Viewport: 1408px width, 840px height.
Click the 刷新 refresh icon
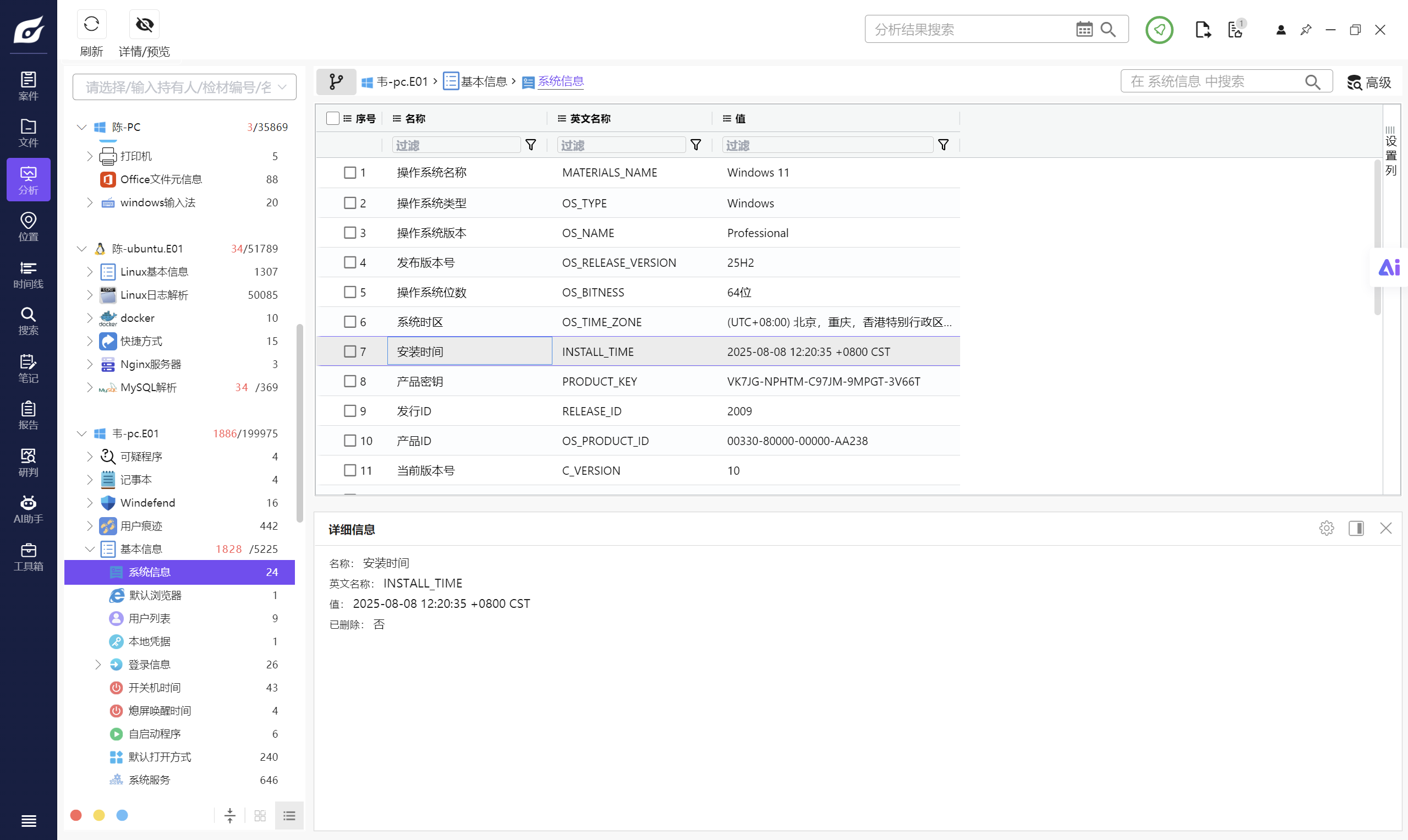[91, 24]
